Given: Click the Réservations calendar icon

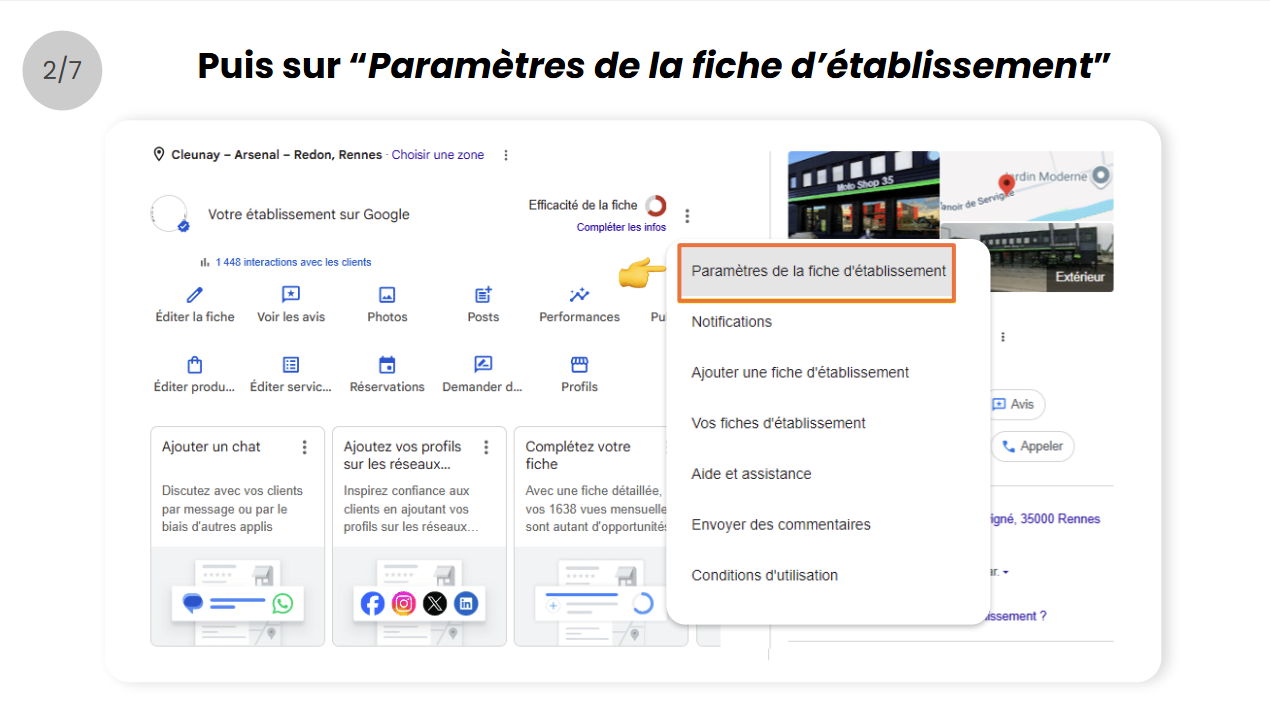Looking at the screenshot, I should (x=387, y=365).
